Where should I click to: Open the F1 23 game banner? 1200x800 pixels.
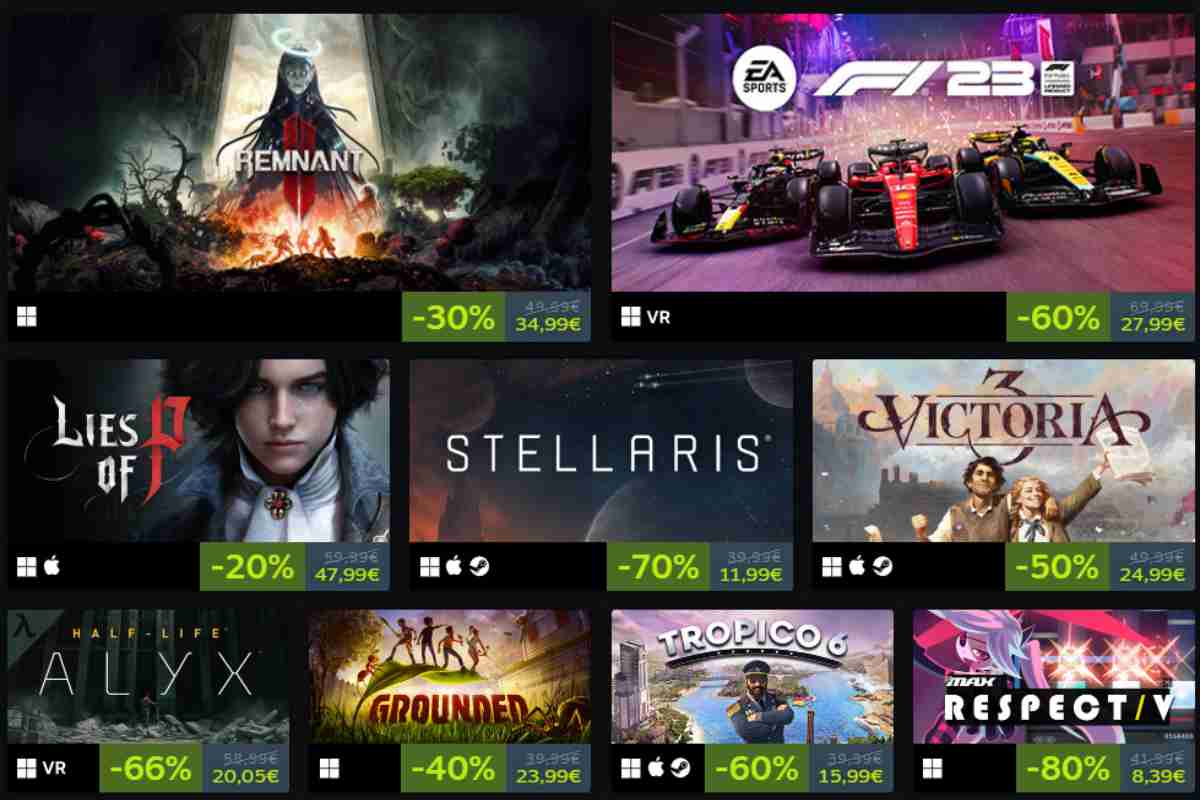pyautogui.click(x=903, y=152)
